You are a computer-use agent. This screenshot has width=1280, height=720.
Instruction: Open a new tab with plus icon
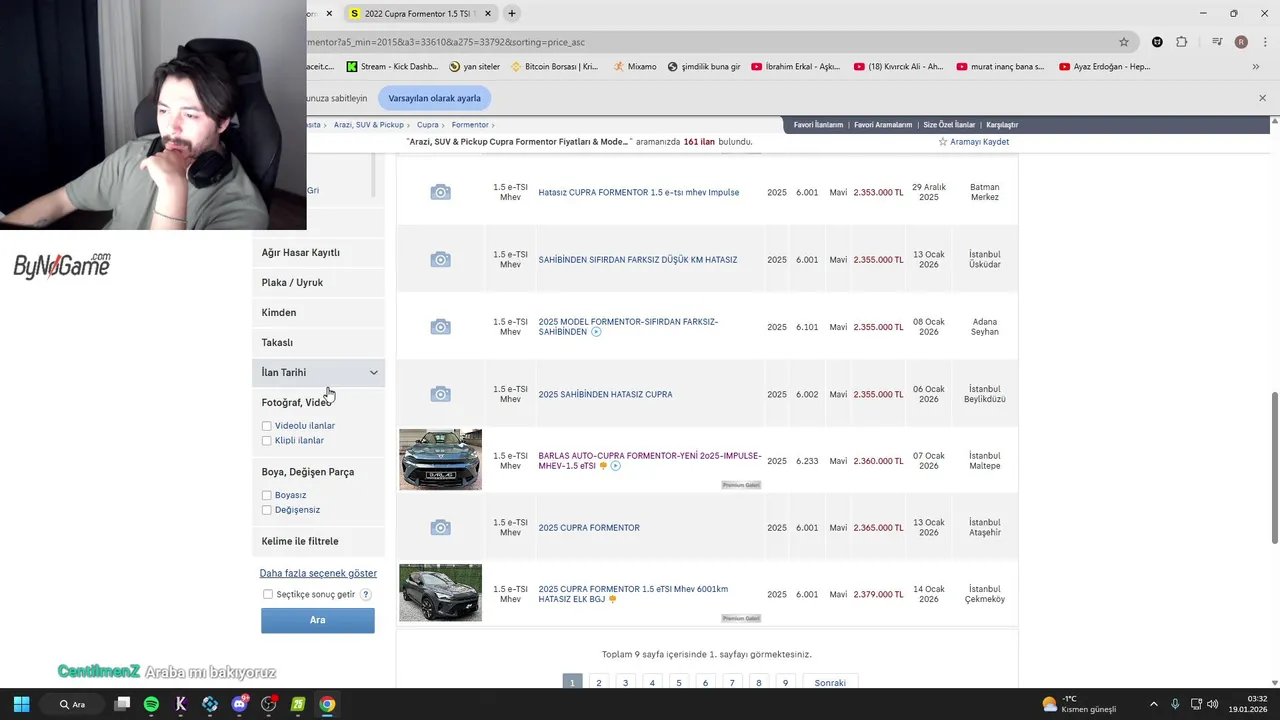pos(512,14)
